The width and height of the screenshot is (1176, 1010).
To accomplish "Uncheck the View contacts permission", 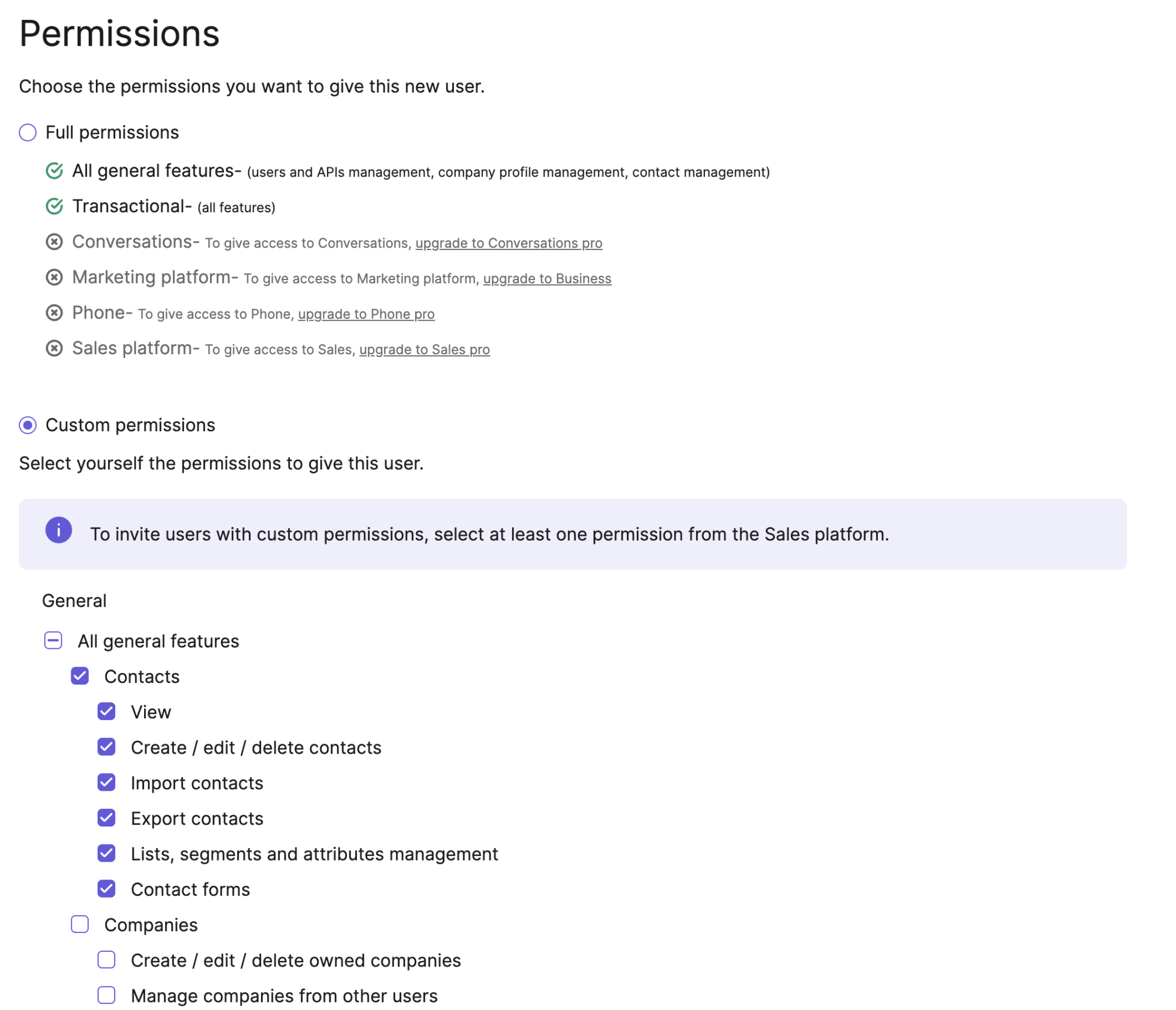I will [x=106, y=712].
